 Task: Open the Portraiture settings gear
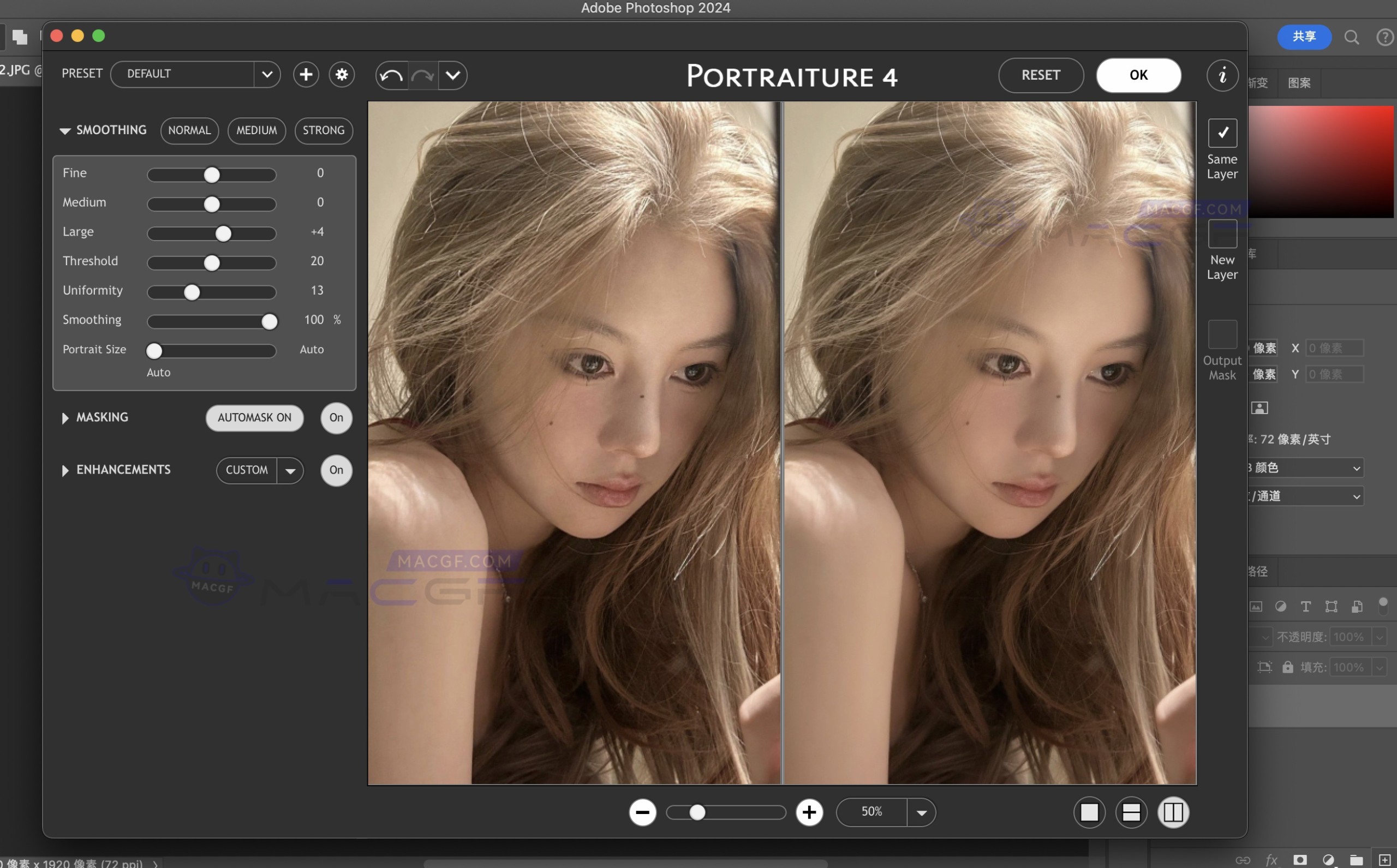(342, 75)
